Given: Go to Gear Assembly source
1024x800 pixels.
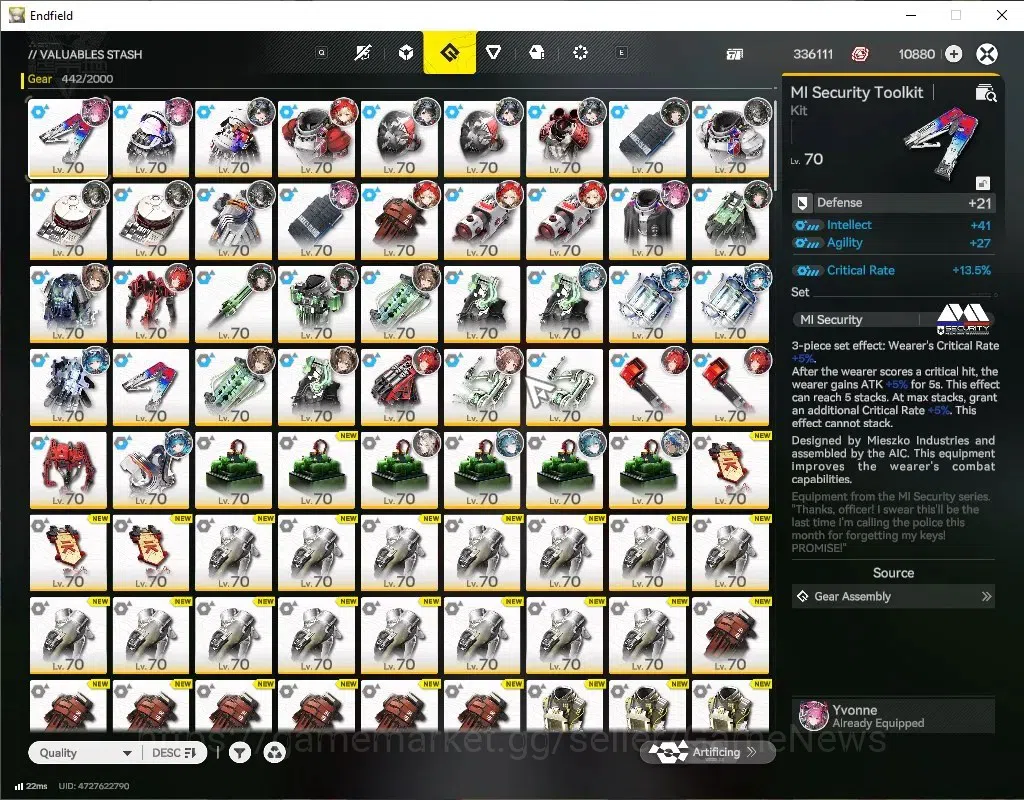Looking at the screenshot, I should (x=893, y=596).
